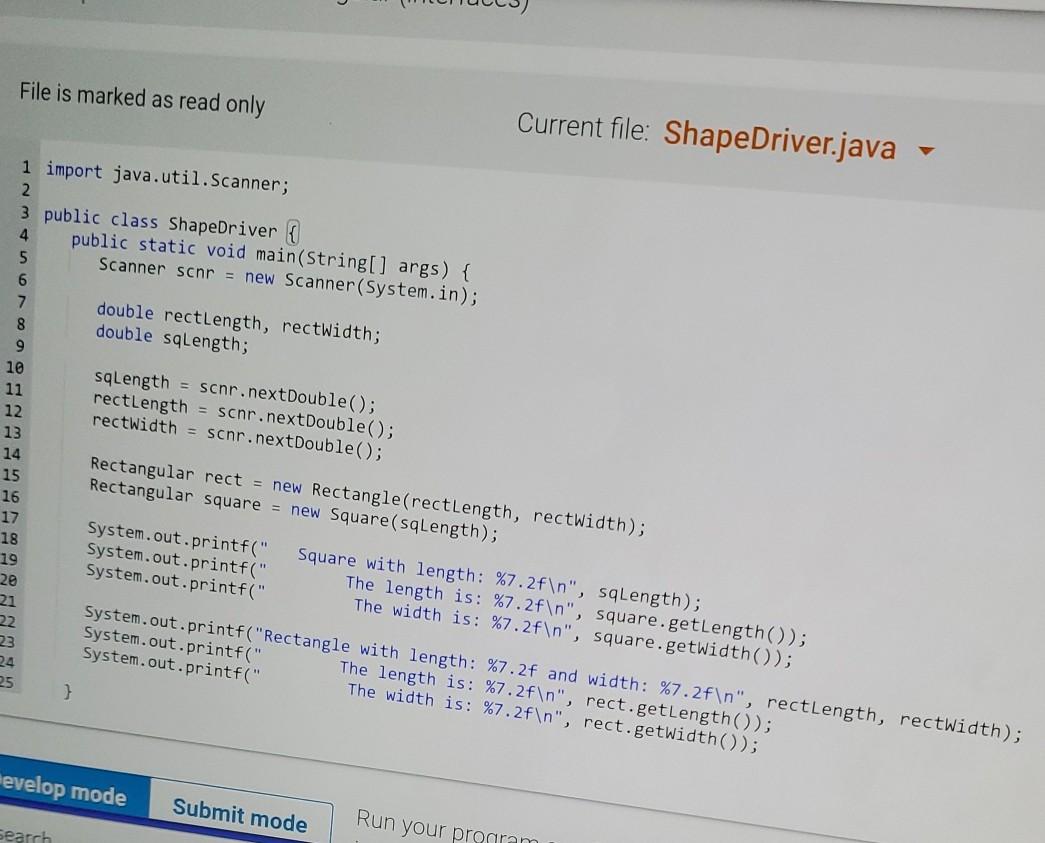Click the 'sqLength = scnr.nextDouble()' line
Image resolution: width=1045 pixels, height=843 pixels.
point(235,391)
